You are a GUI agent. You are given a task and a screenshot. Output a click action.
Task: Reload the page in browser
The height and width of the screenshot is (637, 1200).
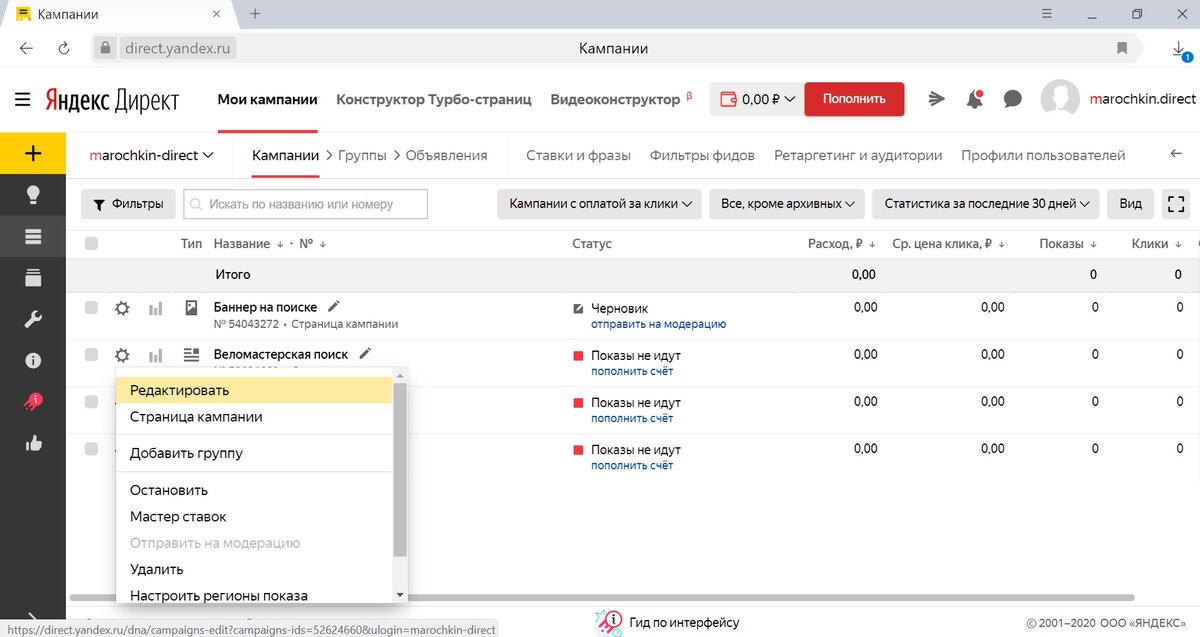pos(64,48)
